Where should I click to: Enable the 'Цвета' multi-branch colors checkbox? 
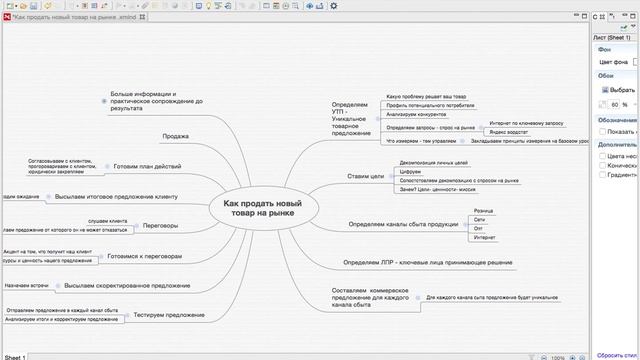(602, 156)
